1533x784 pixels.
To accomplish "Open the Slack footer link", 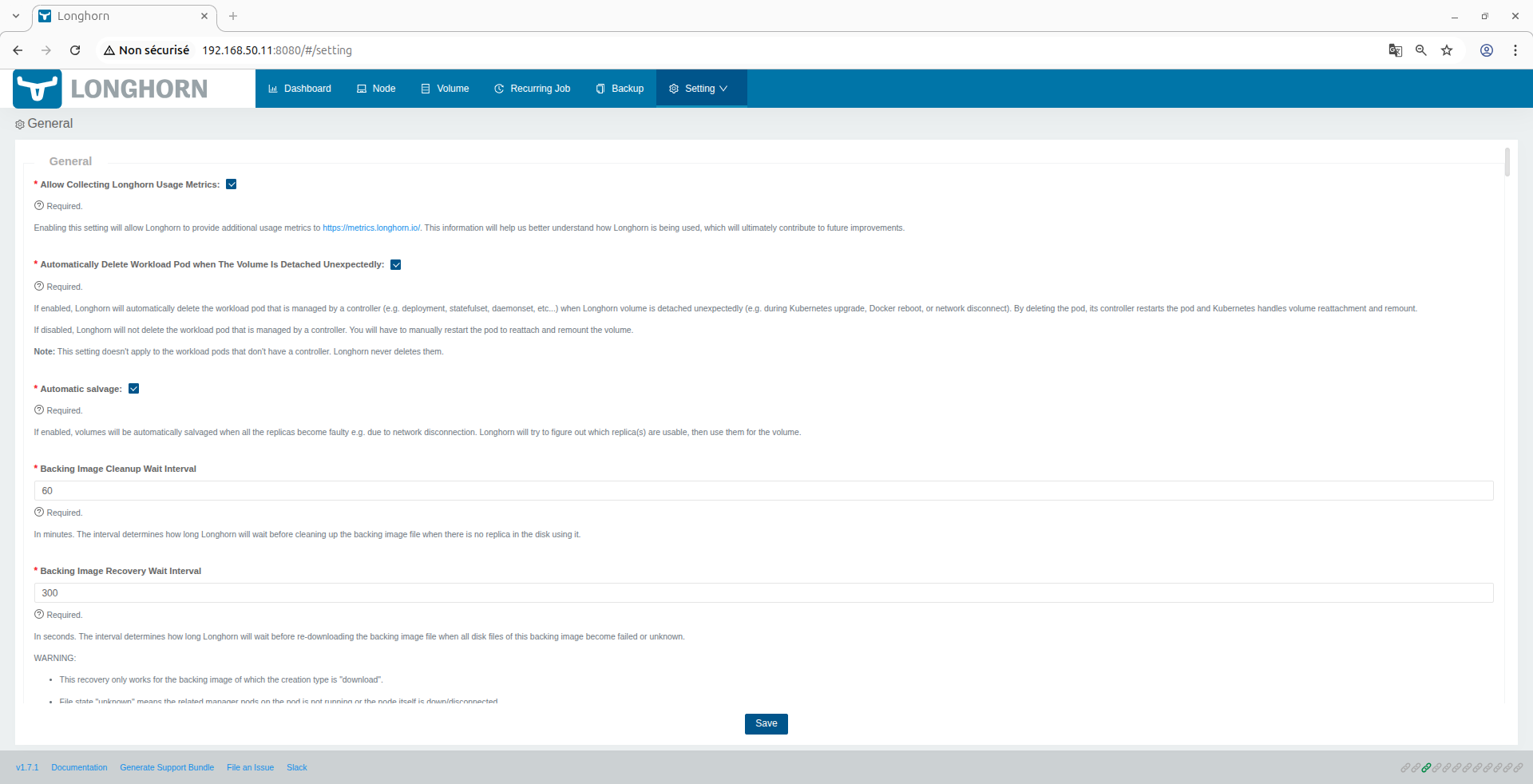I will (297, 768).
